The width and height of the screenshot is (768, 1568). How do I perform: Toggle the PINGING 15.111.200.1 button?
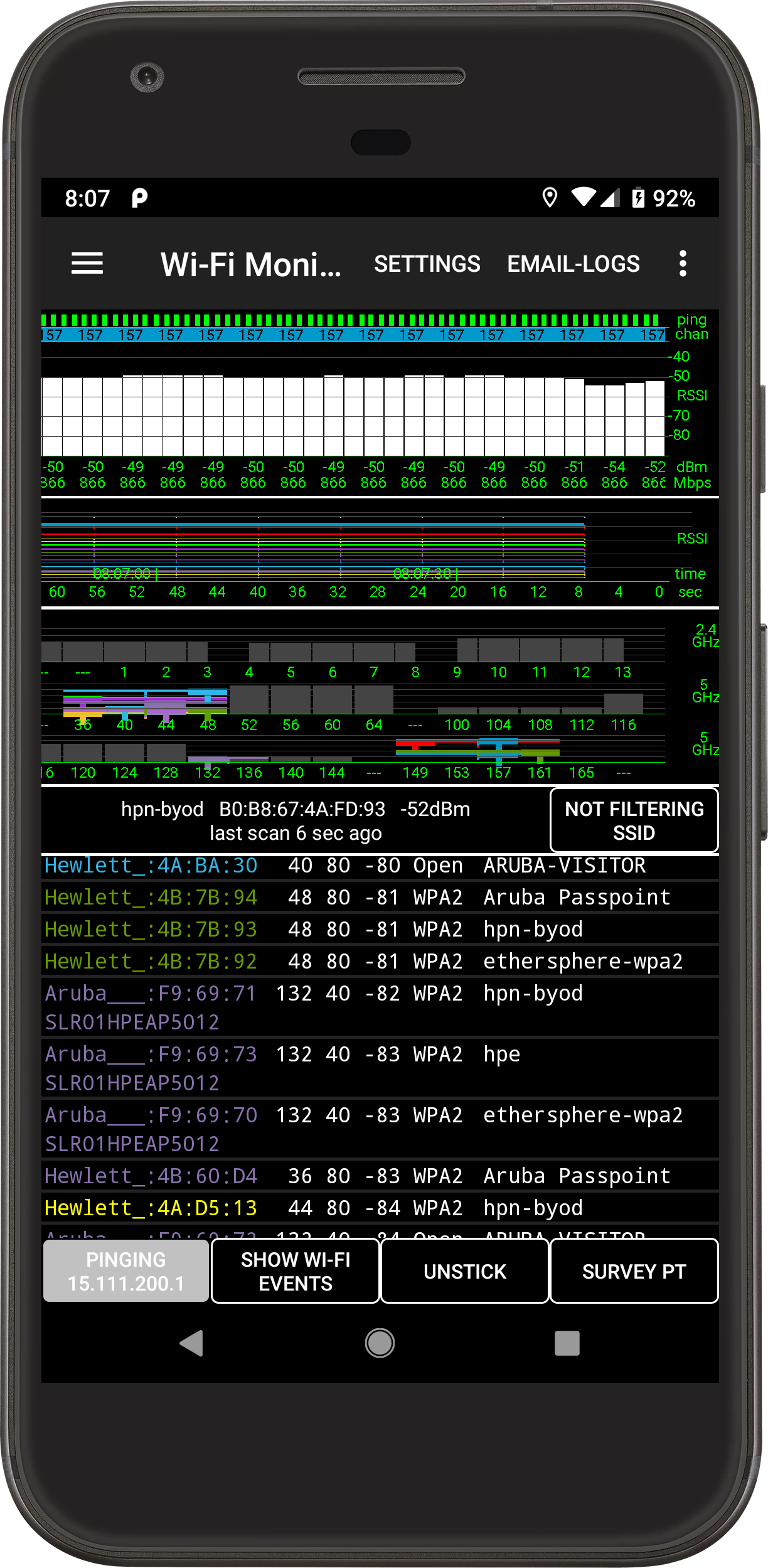pyautogui.click(x=125, y=1271)
